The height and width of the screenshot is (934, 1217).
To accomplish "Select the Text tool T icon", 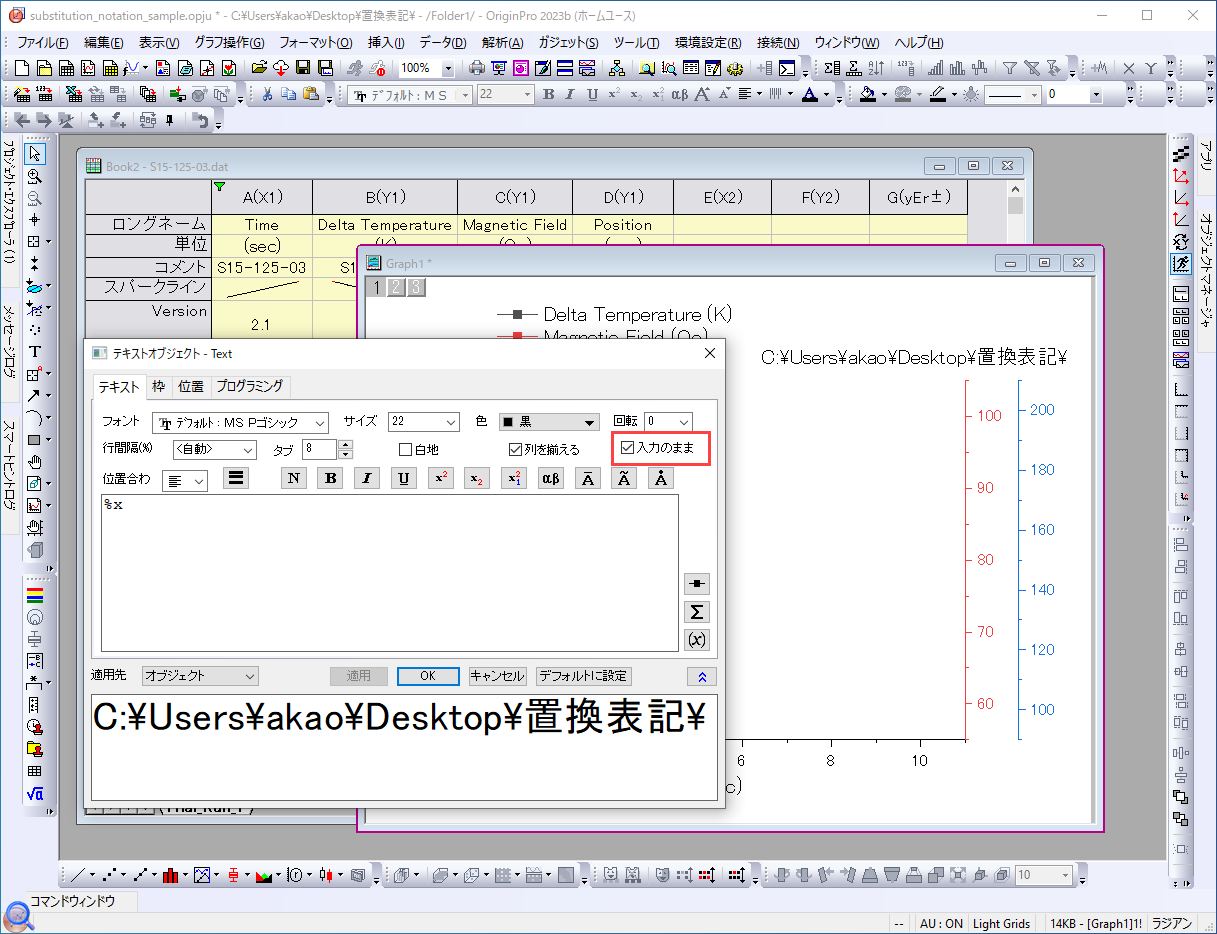I will pos(35,351).
